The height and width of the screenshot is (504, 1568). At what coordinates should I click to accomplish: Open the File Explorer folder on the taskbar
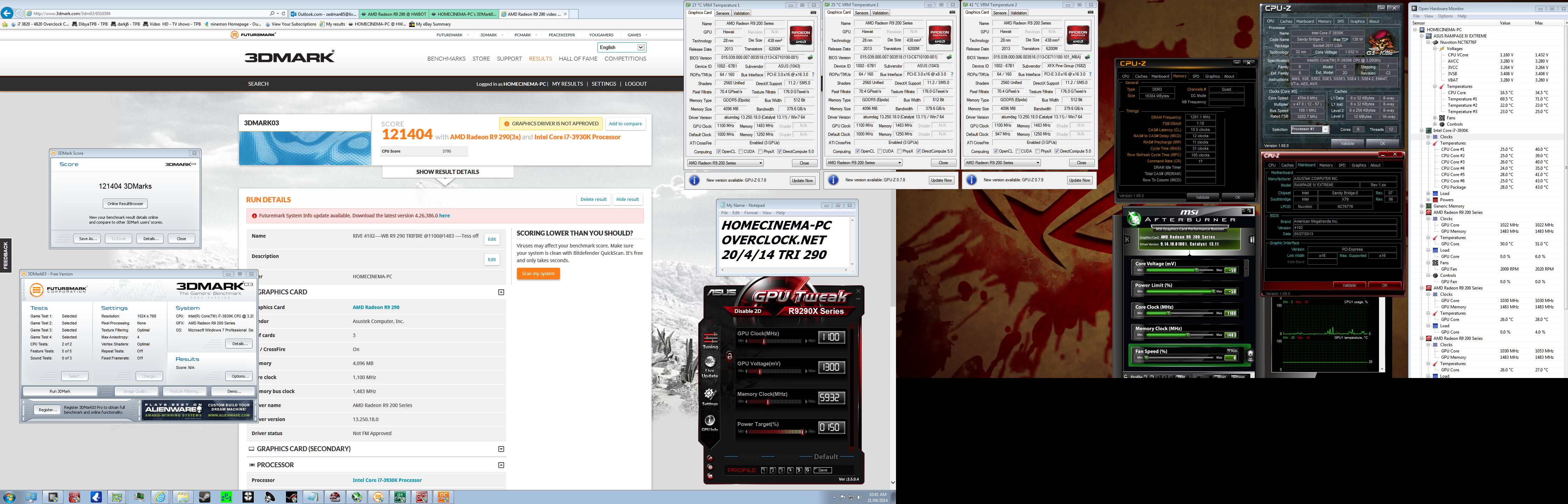183,497
